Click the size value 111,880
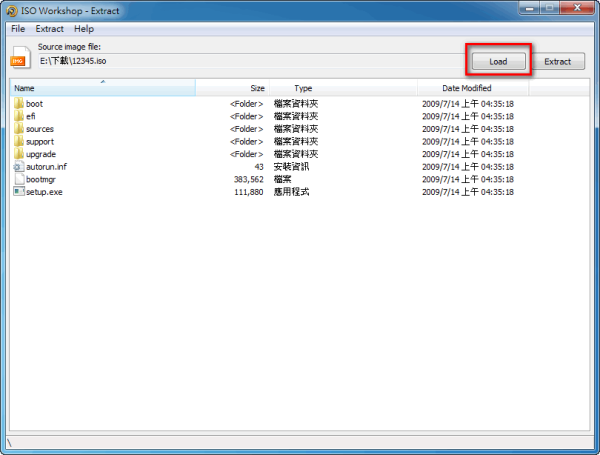600x455 pixels. click(249, 192)
